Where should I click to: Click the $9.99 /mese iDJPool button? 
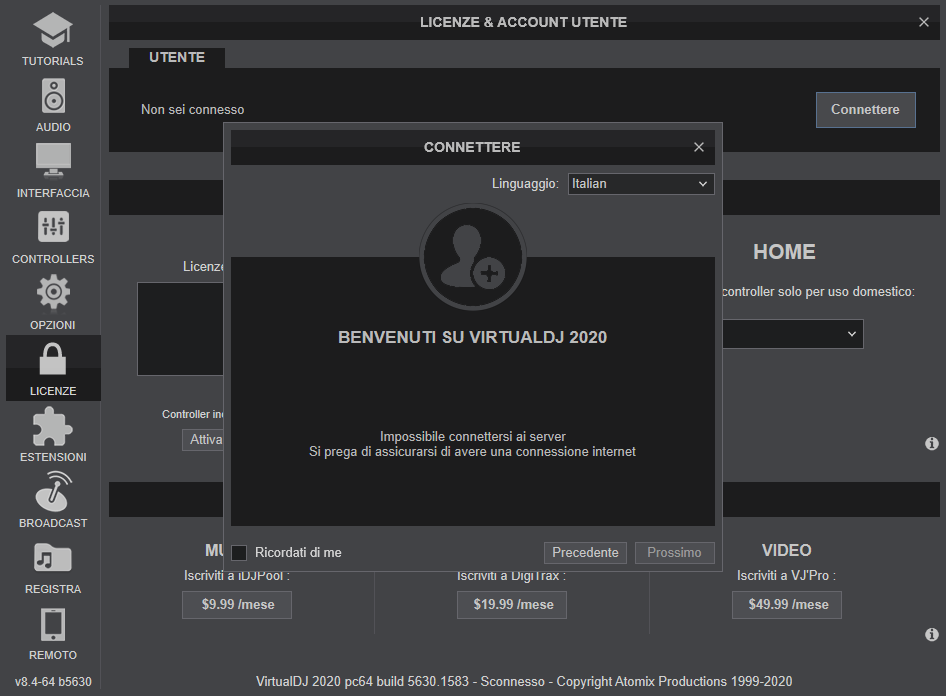(237, 605)
